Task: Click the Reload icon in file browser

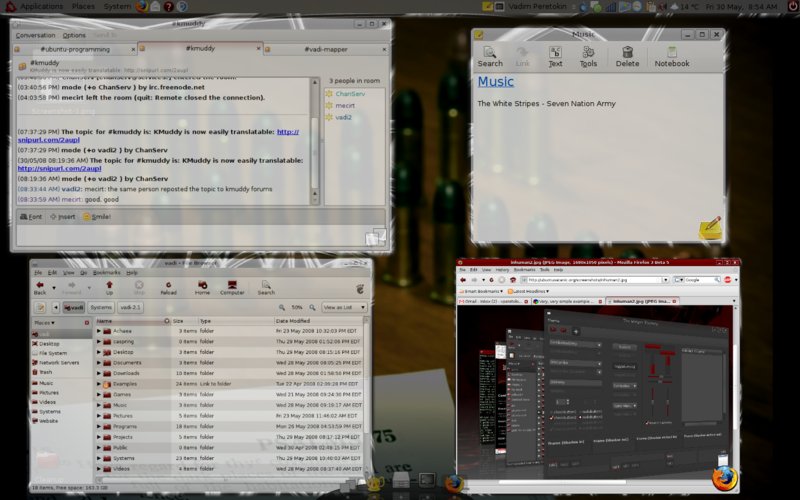Action: click(x=169, y=286)
